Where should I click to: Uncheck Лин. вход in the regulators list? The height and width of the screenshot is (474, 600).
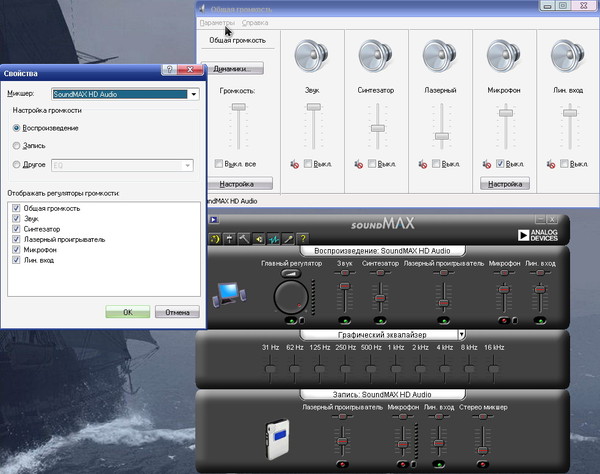[x=16, y=260]
